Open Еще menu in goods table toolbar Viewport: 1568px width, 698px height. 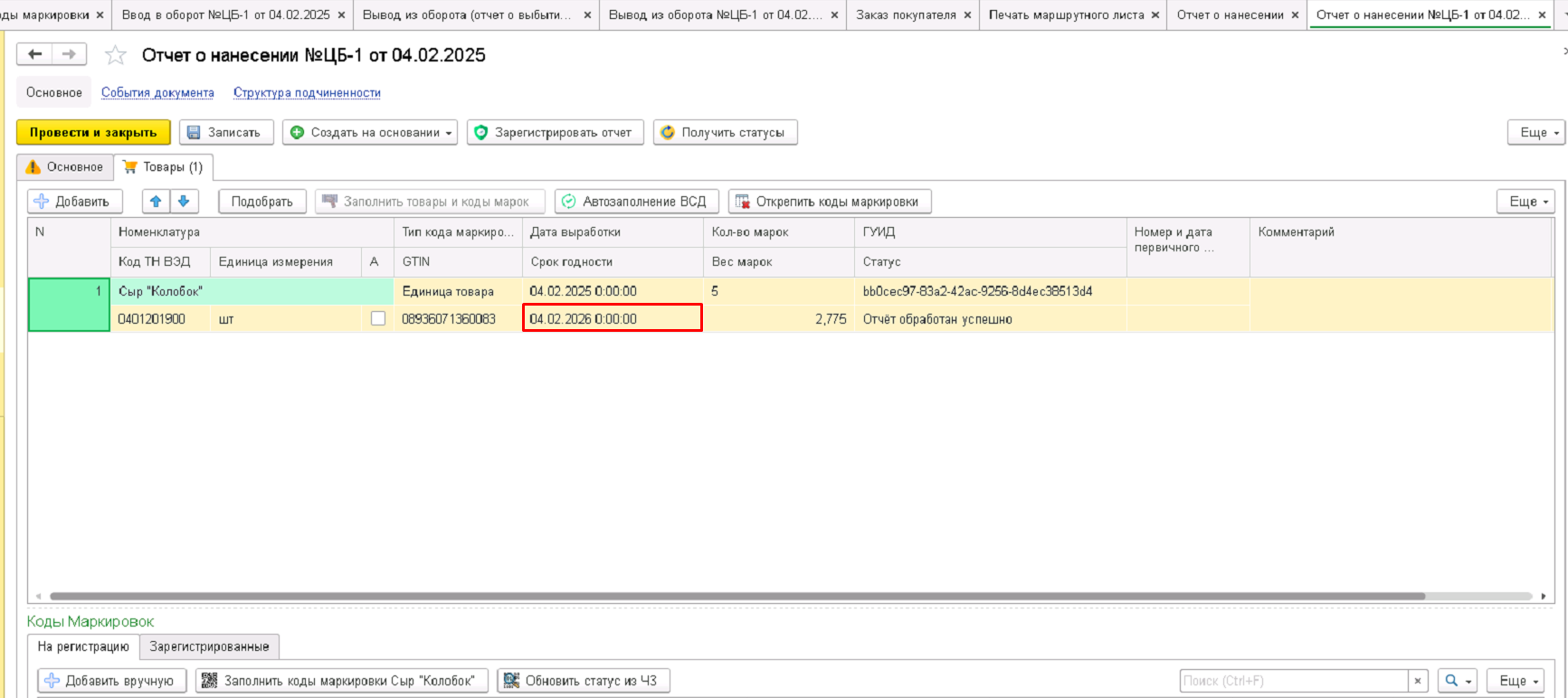(x=1525, y=202)
